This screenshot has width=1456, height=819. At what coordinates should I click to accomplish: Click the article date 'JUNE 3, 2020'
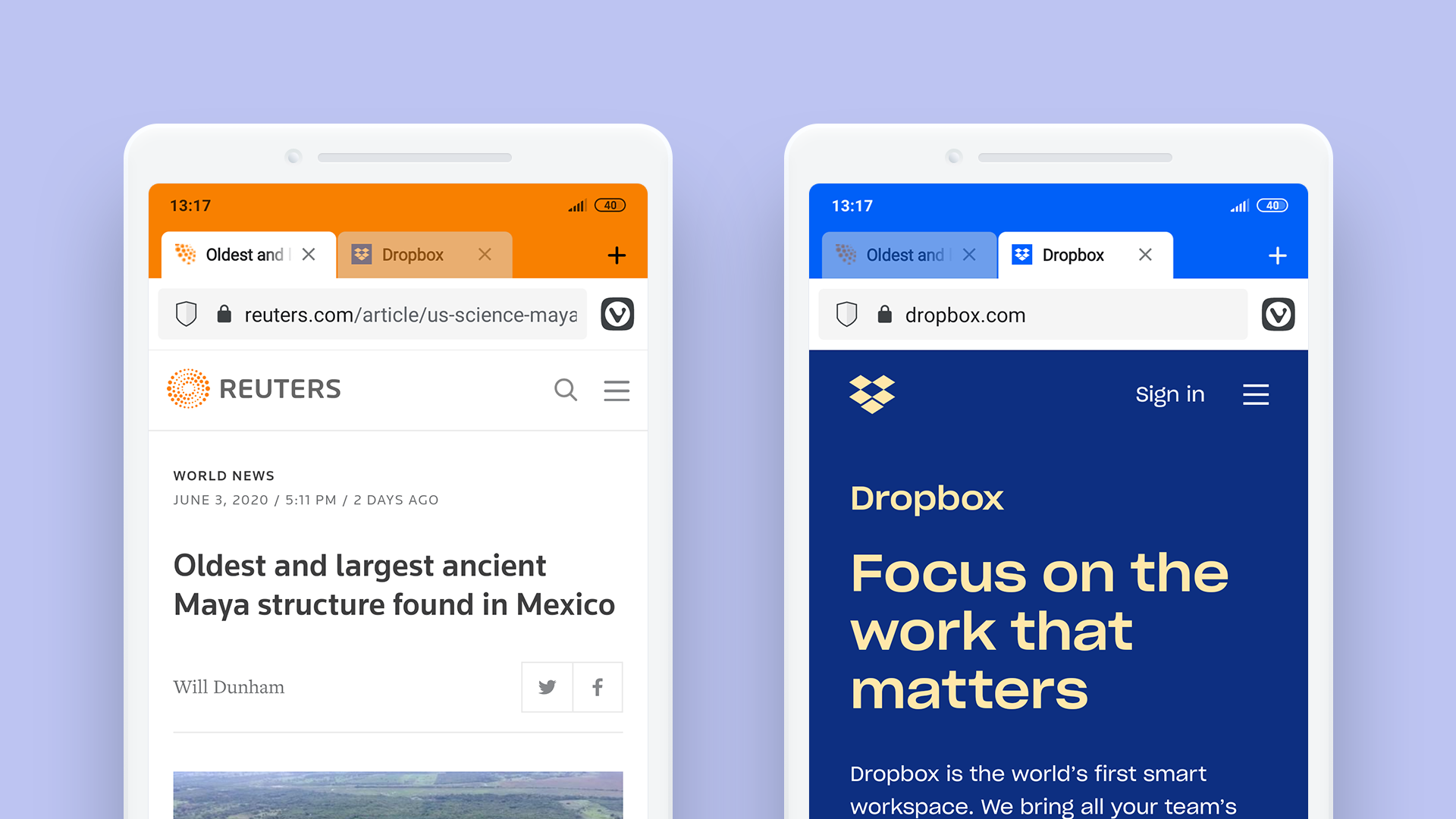tap(221, 500)
